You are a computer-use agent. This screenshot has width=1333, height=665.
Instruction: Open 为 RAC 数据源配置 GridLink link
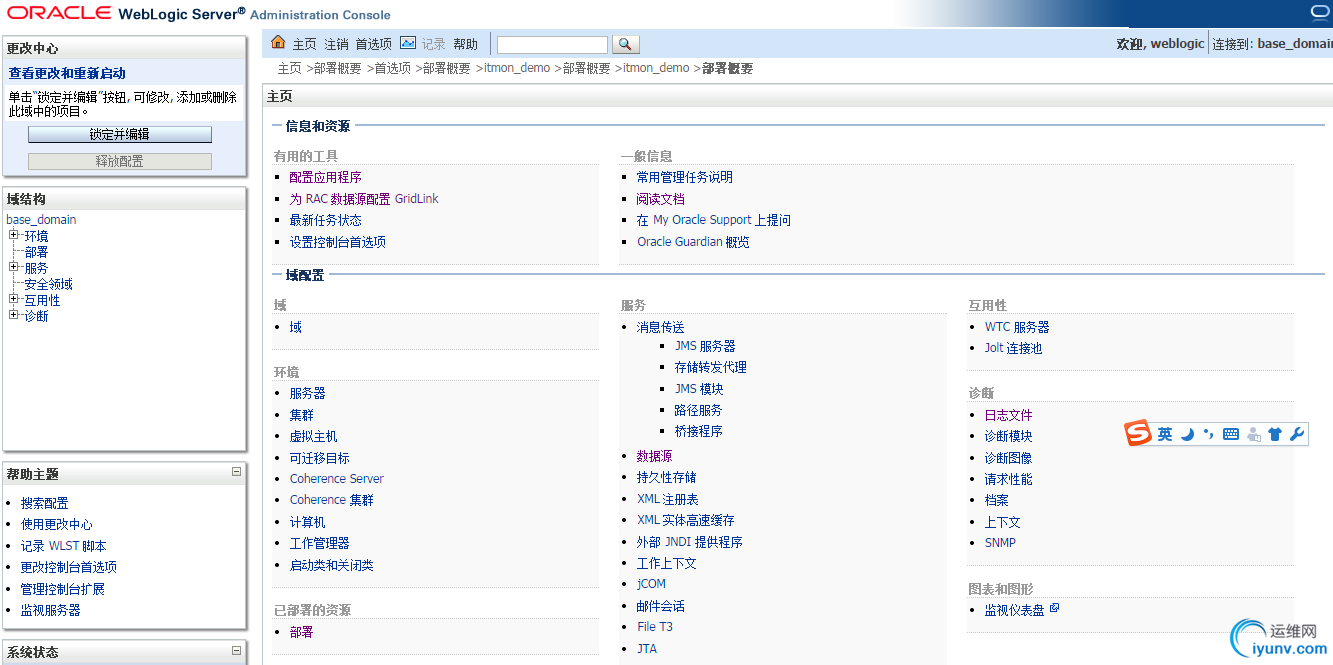[x=364, y=199]
